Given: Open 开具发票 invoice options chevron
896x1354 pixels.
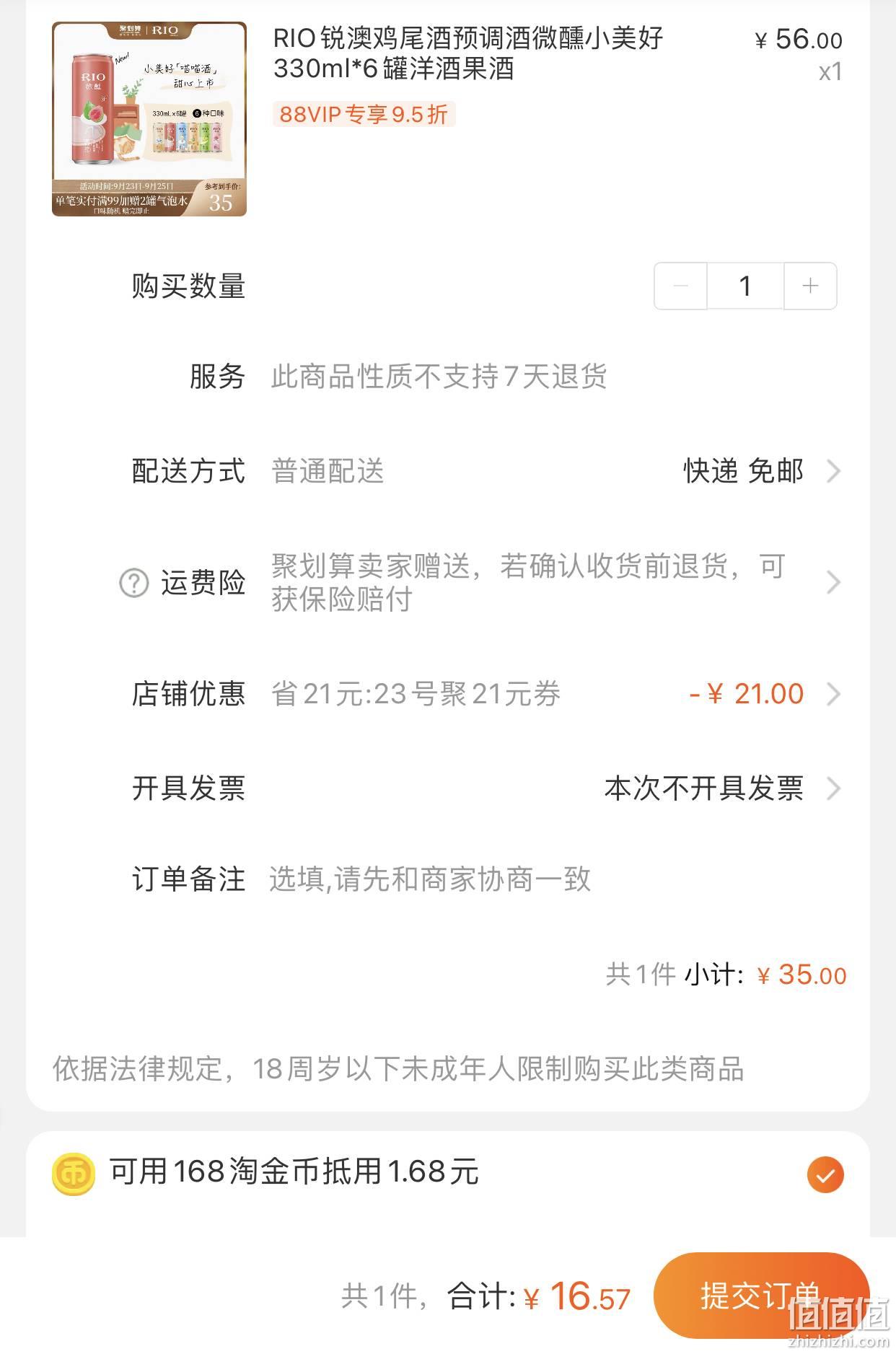Looking at the screenshot, I should point(833,788).
